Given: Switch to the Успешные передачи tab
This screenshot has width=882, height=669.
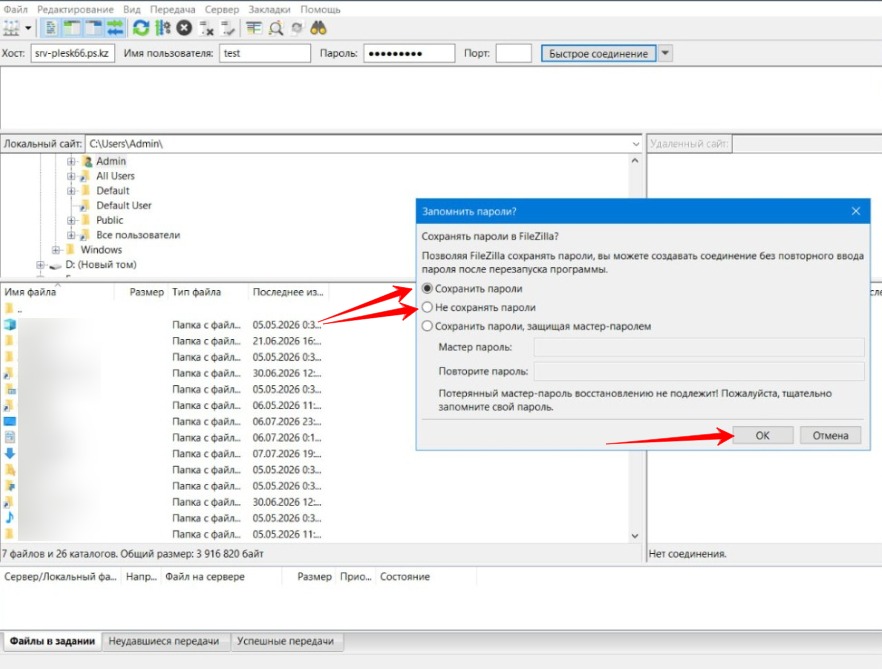Looking at the screenshot, I should [x=285, y=641].
